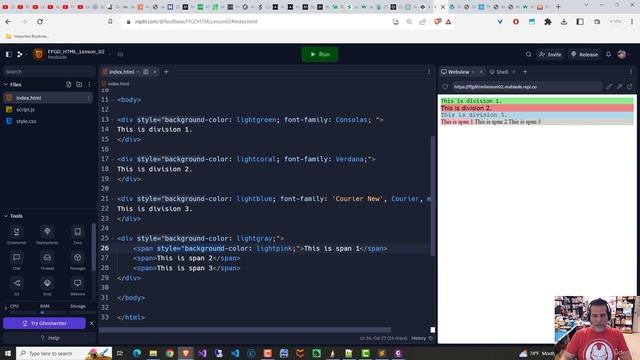Open the project name dropdown chevron
Image resolution: width=640 pixels, height=360 pixels.
pos(110,54)
